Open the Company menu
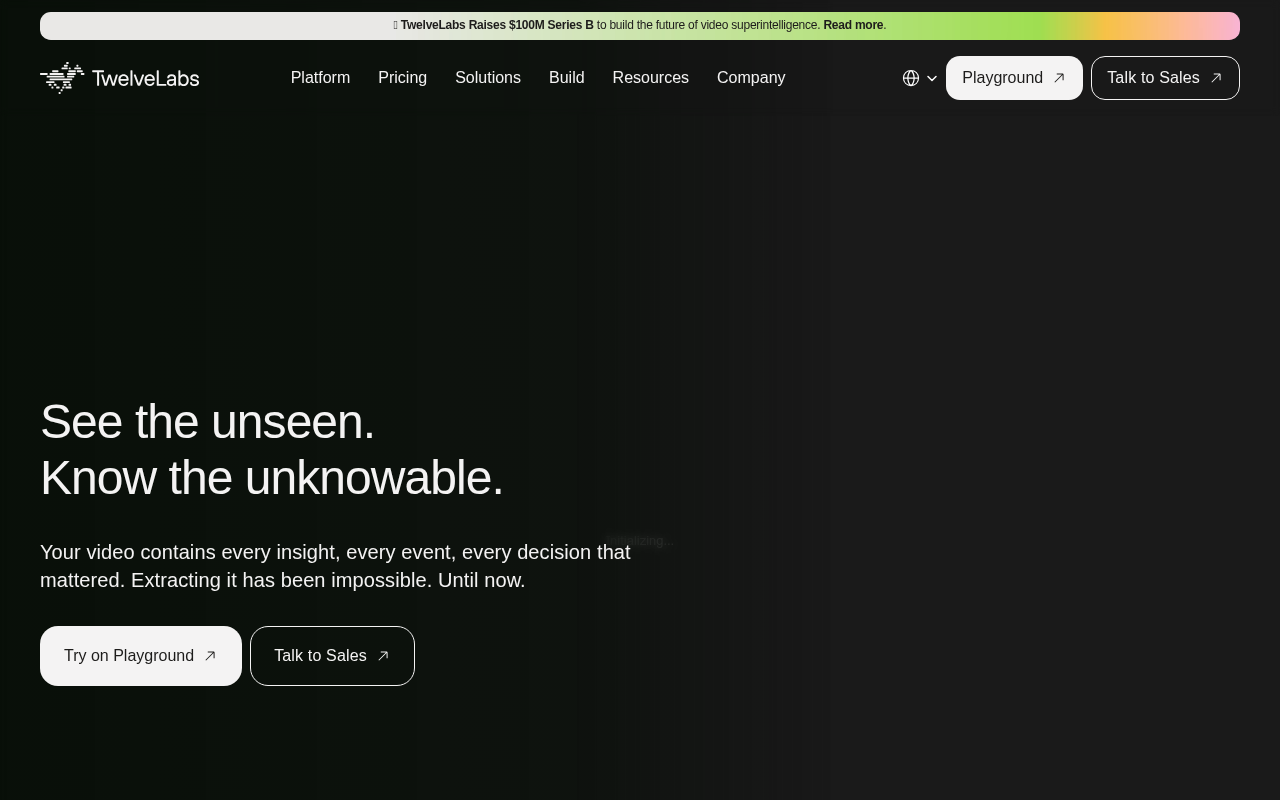 [x=751, y=78]
